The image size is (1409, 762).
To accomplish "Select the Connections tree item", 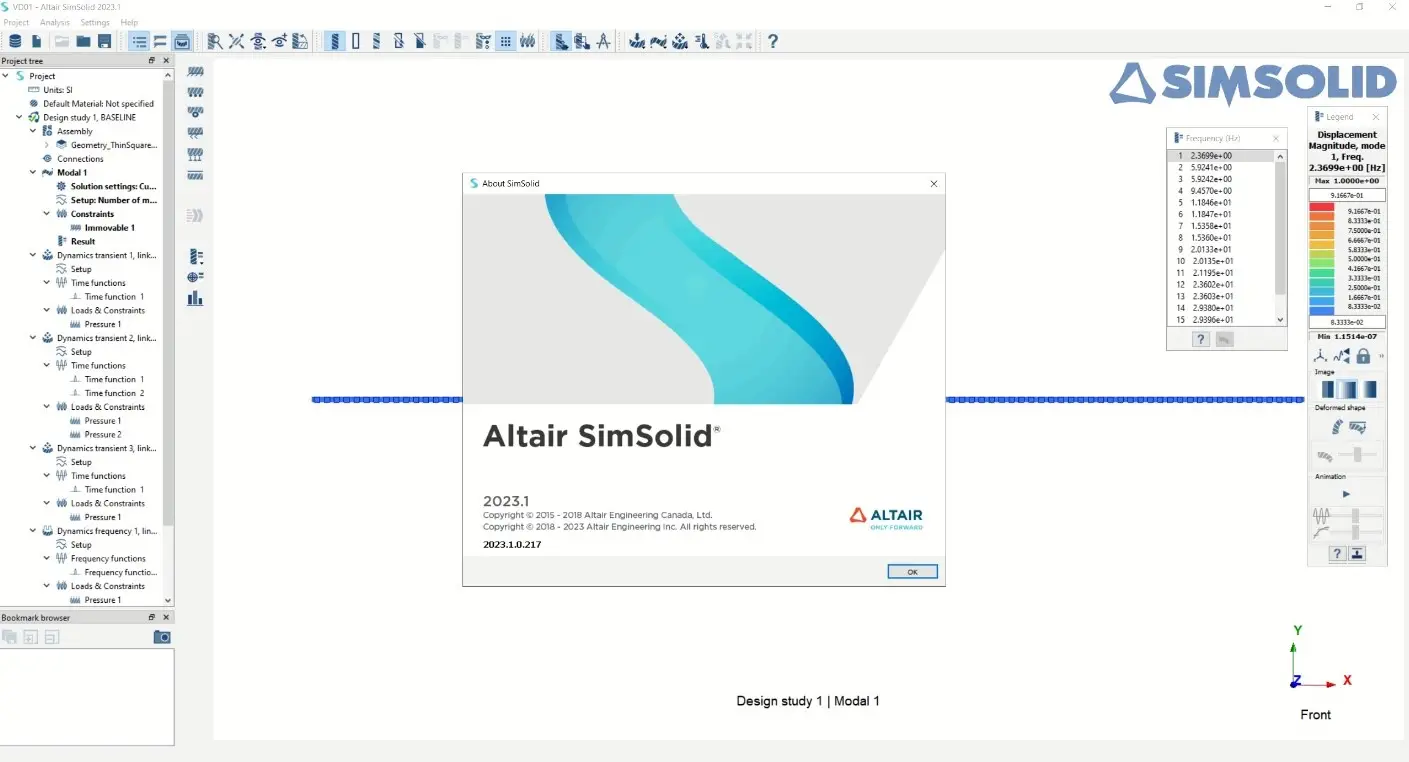I will pyautogui.click(x=80, y=159).
